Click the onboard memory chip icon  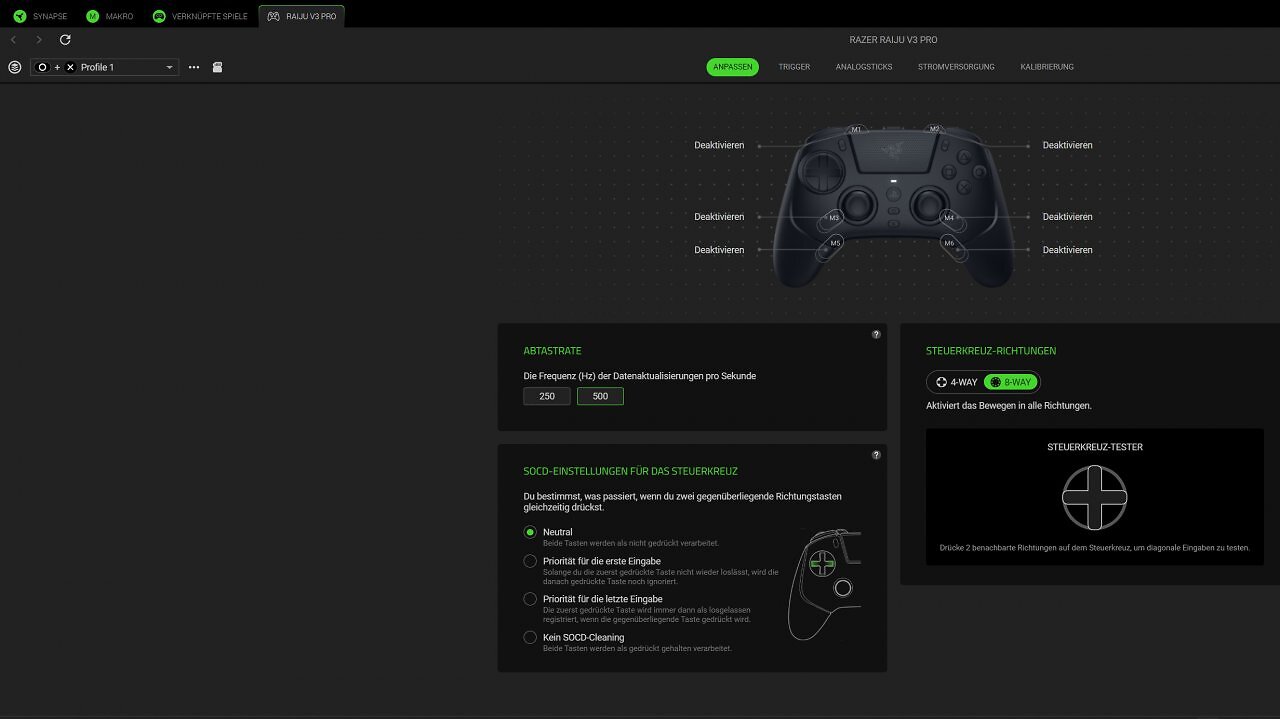coord(217,67)
